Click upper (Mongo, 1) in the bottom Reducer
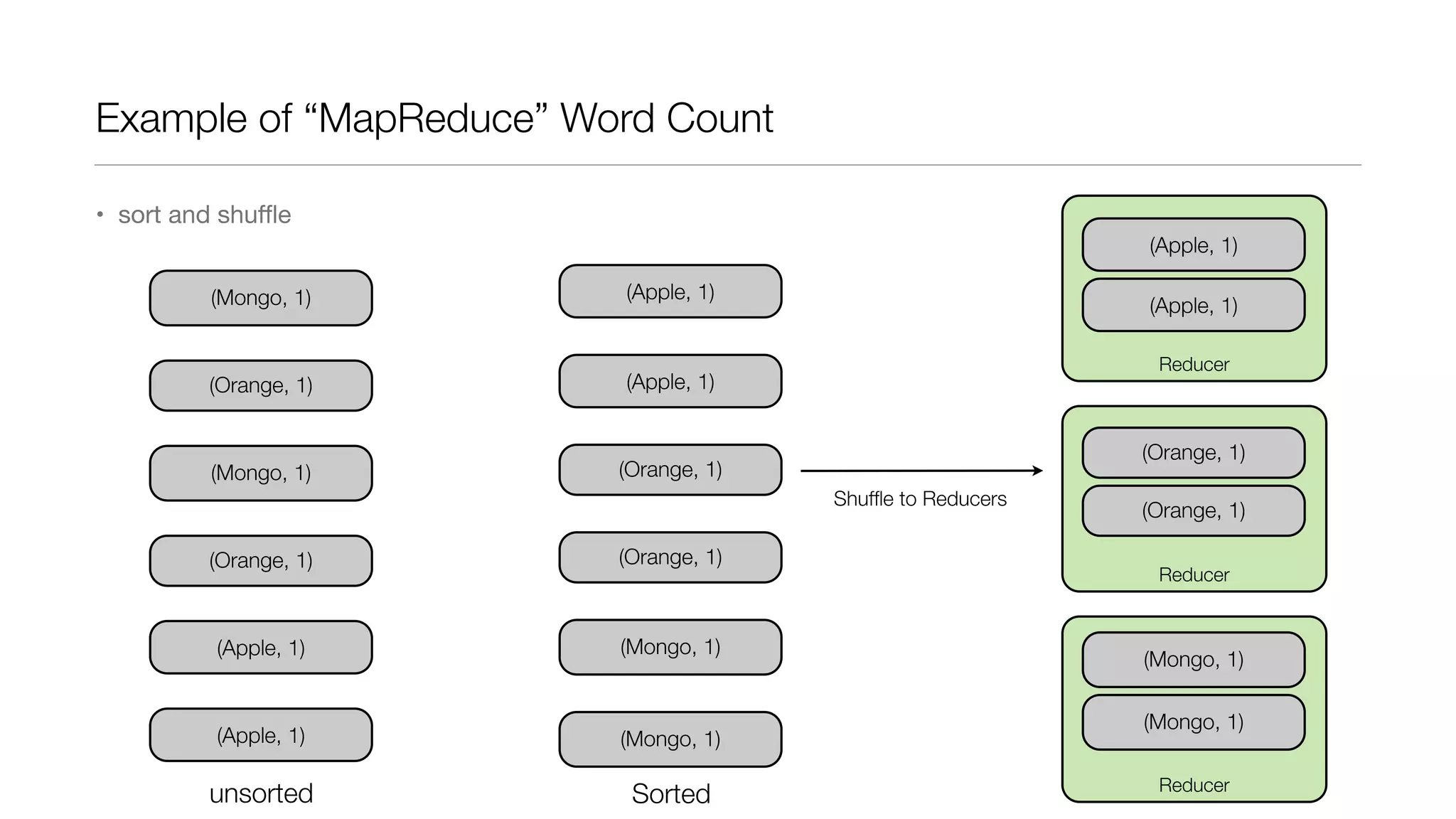This screenshot has height=819, width=1456. (1194, 660)
